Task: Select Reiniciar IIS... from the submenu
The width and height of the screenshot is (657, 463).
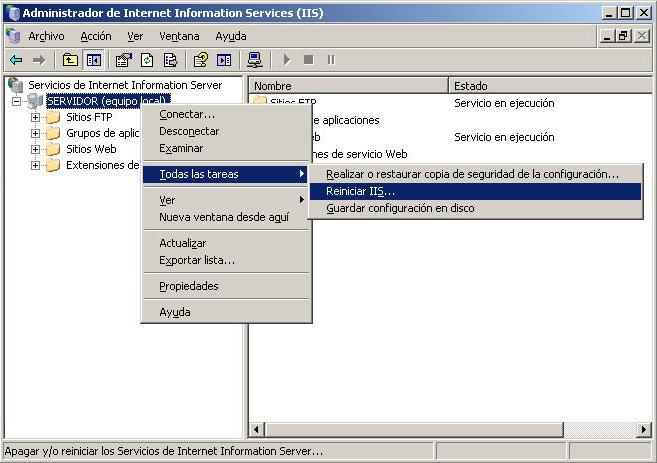Action: click(x=360, y=191)
